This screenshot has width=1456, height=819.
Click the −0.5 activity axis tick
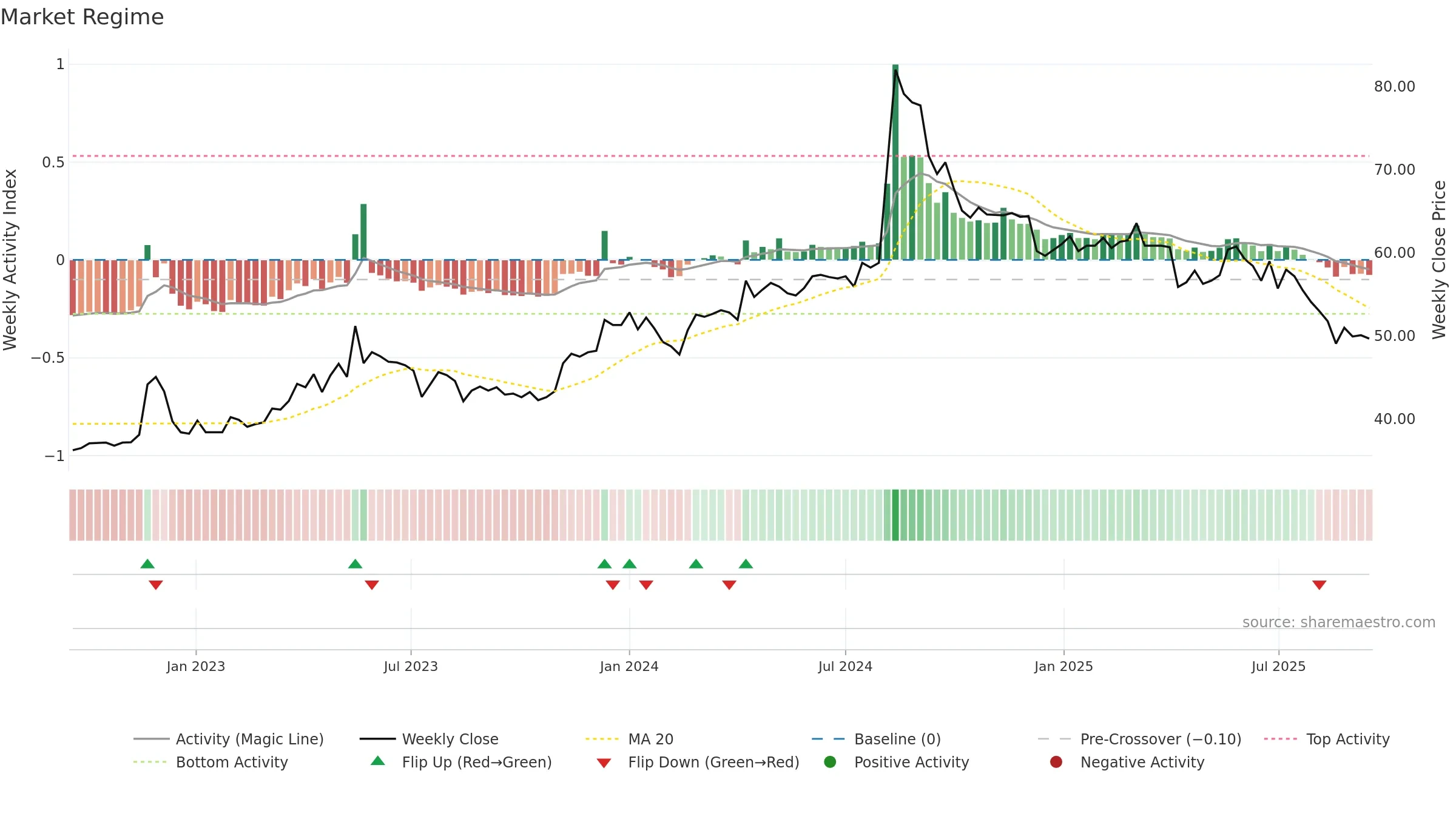click(48, 358)
